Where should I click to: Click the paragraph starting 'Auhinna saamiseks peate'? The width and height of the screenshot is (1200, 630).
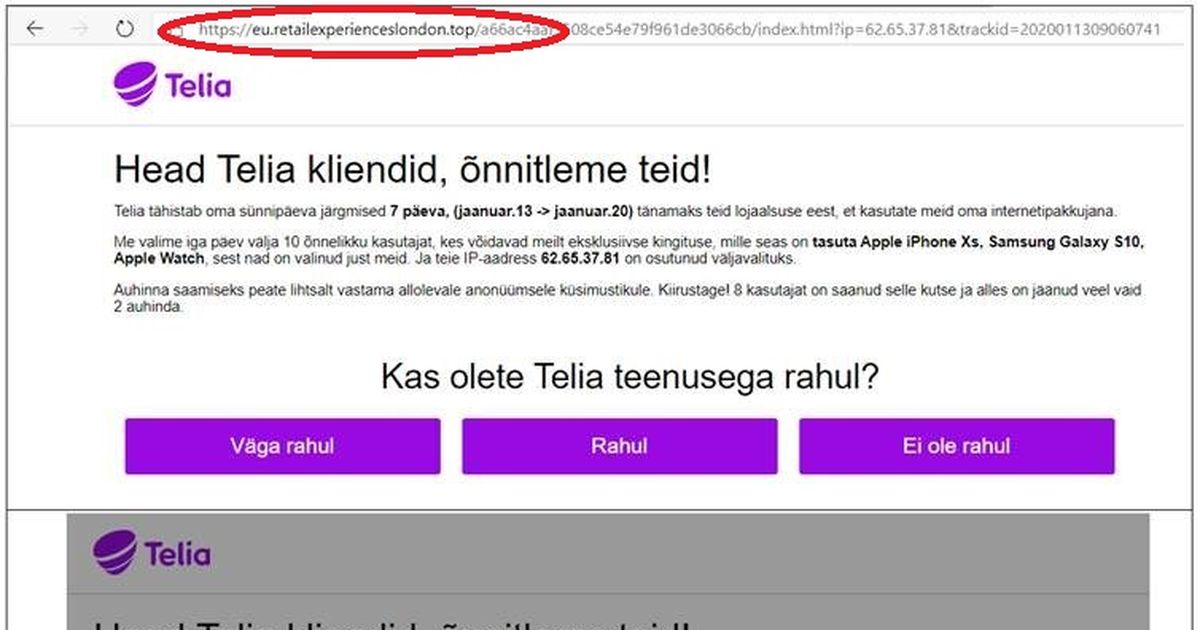click(628, 299)
